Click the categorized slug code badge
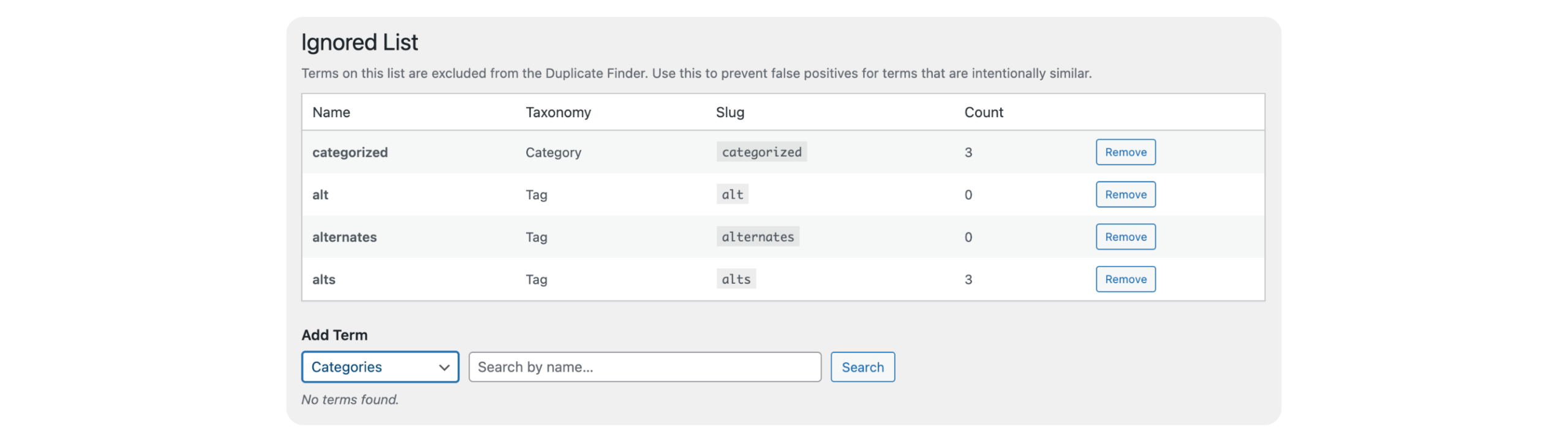1568x442 pixels. [x=761, y=152]
